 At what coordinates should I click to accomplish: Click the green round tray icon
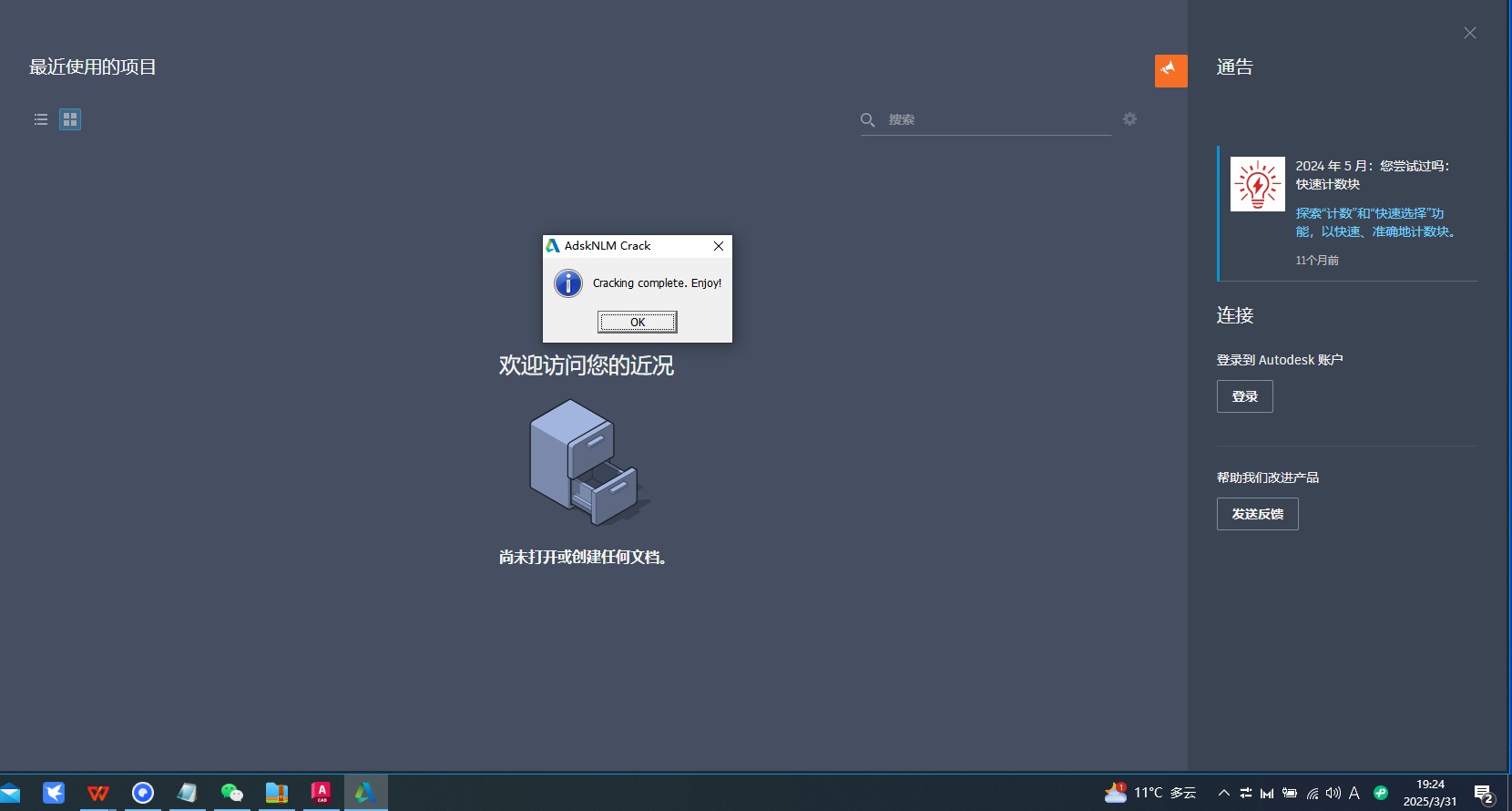[x=1381, y=793]
